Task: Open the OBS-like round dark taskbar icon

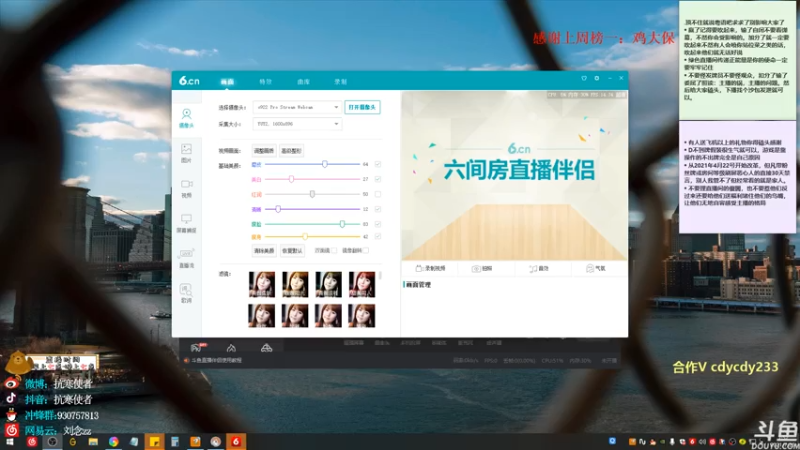Action: click(52, 442)
